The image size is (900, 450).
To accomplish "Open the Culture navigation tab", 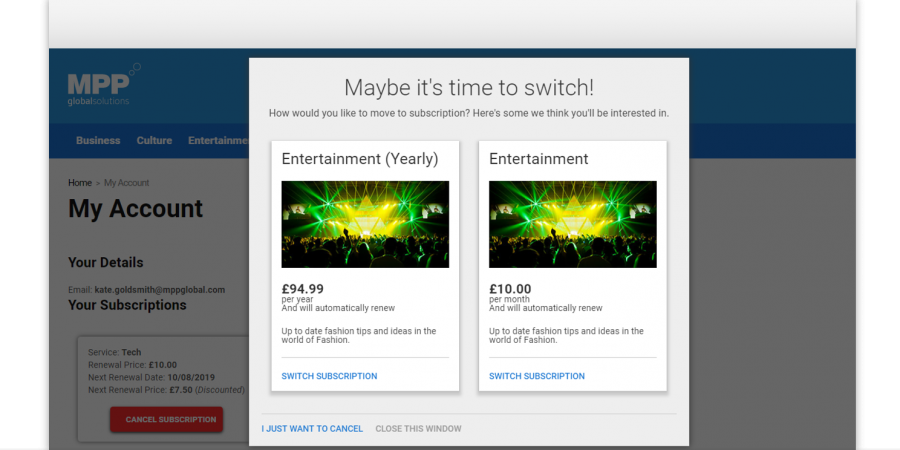I will (x=154, y=141).
